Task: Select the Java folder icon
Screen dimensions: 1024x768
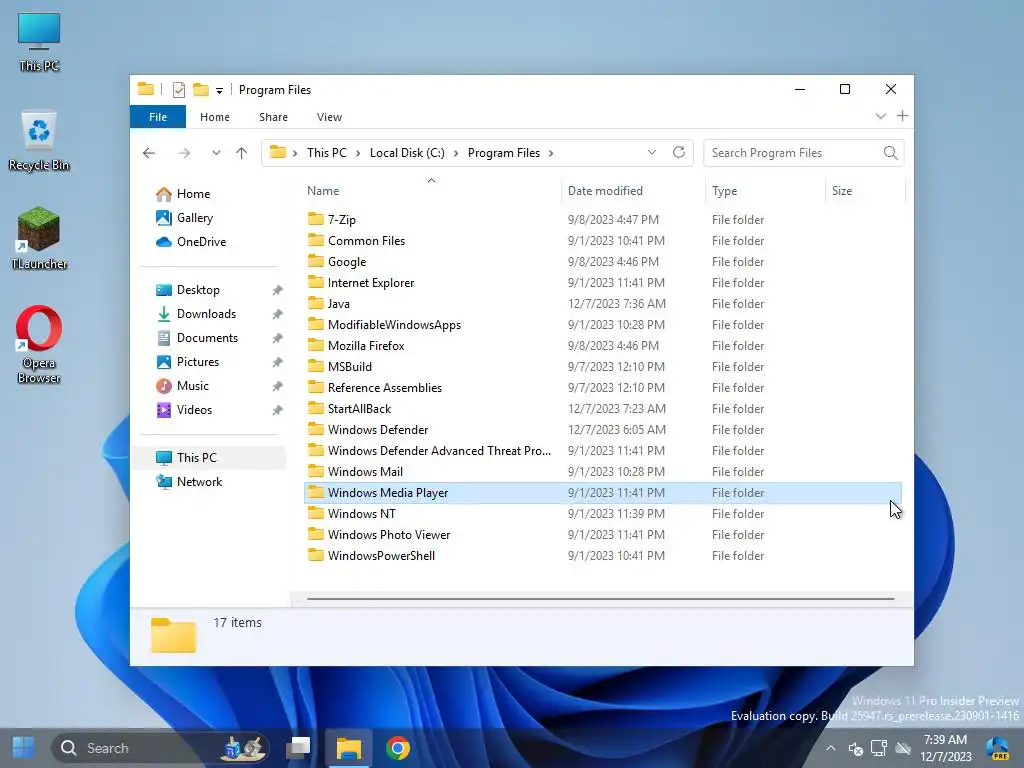Action: pyautogui.click(x=315, y=303)
